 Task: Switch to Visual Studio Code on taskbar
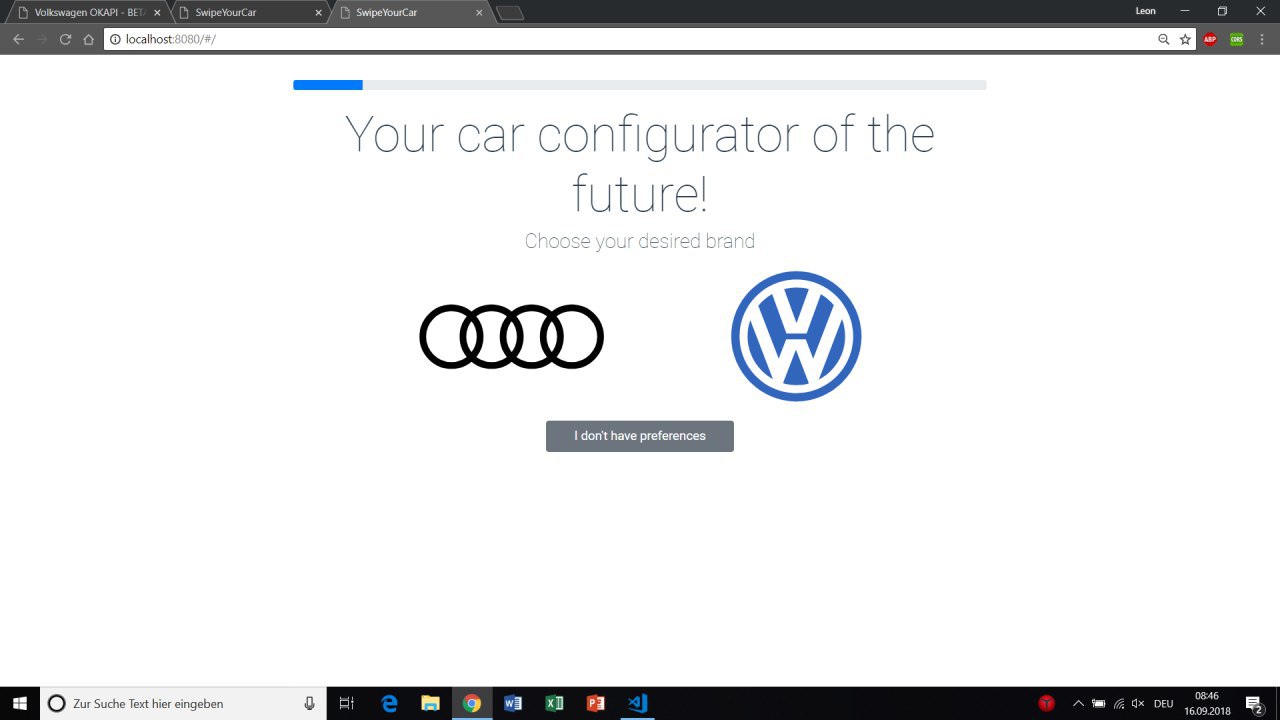(637, 703)
